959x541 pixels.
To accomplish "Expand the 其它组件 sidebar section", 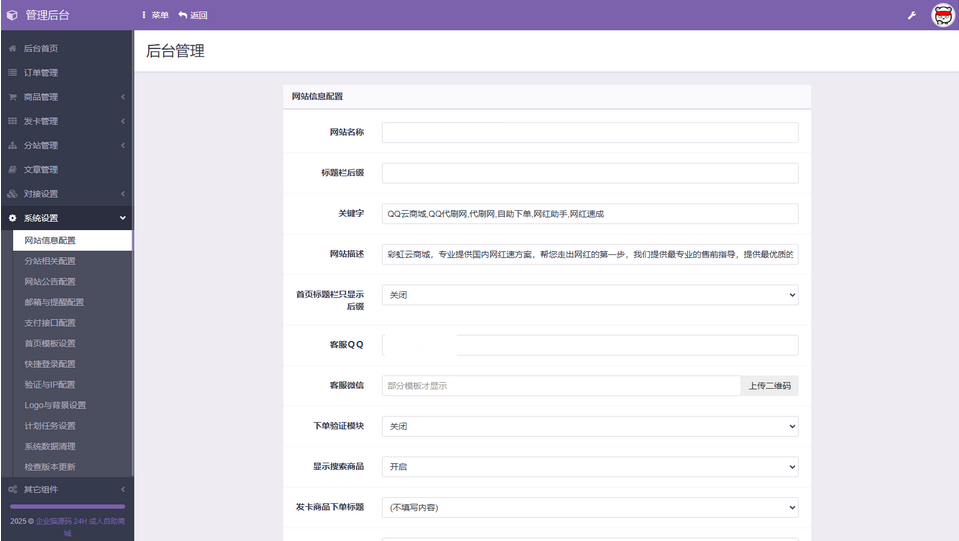I will click(x=66, y=489).
